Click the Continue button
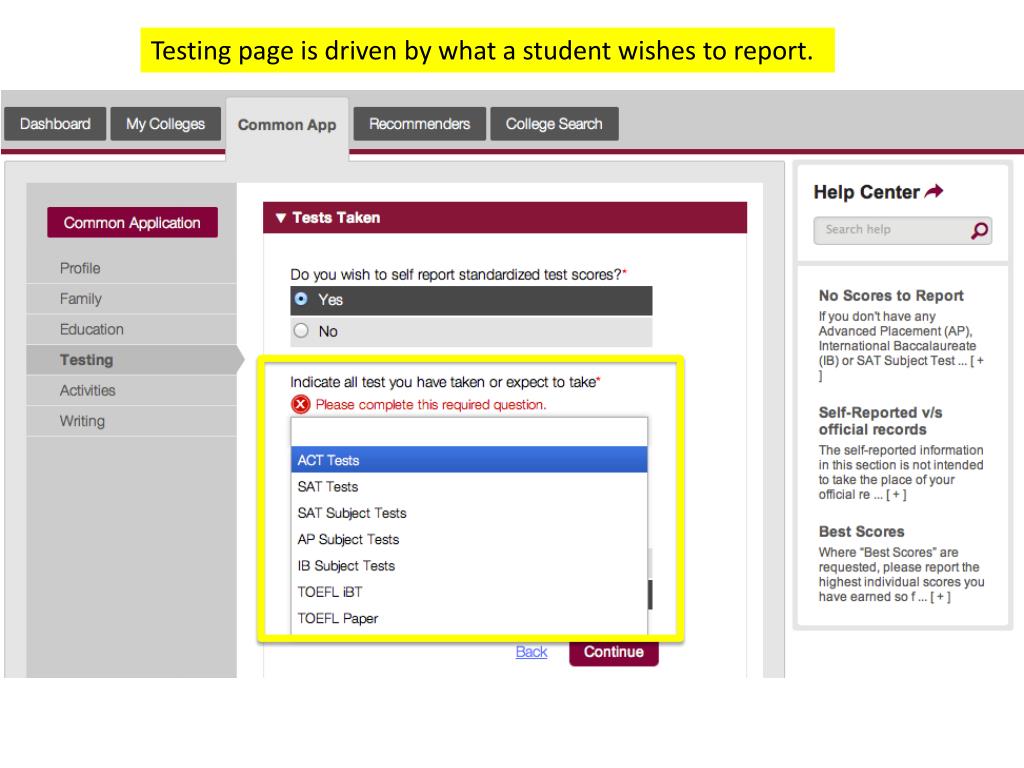 coord(613,652)
